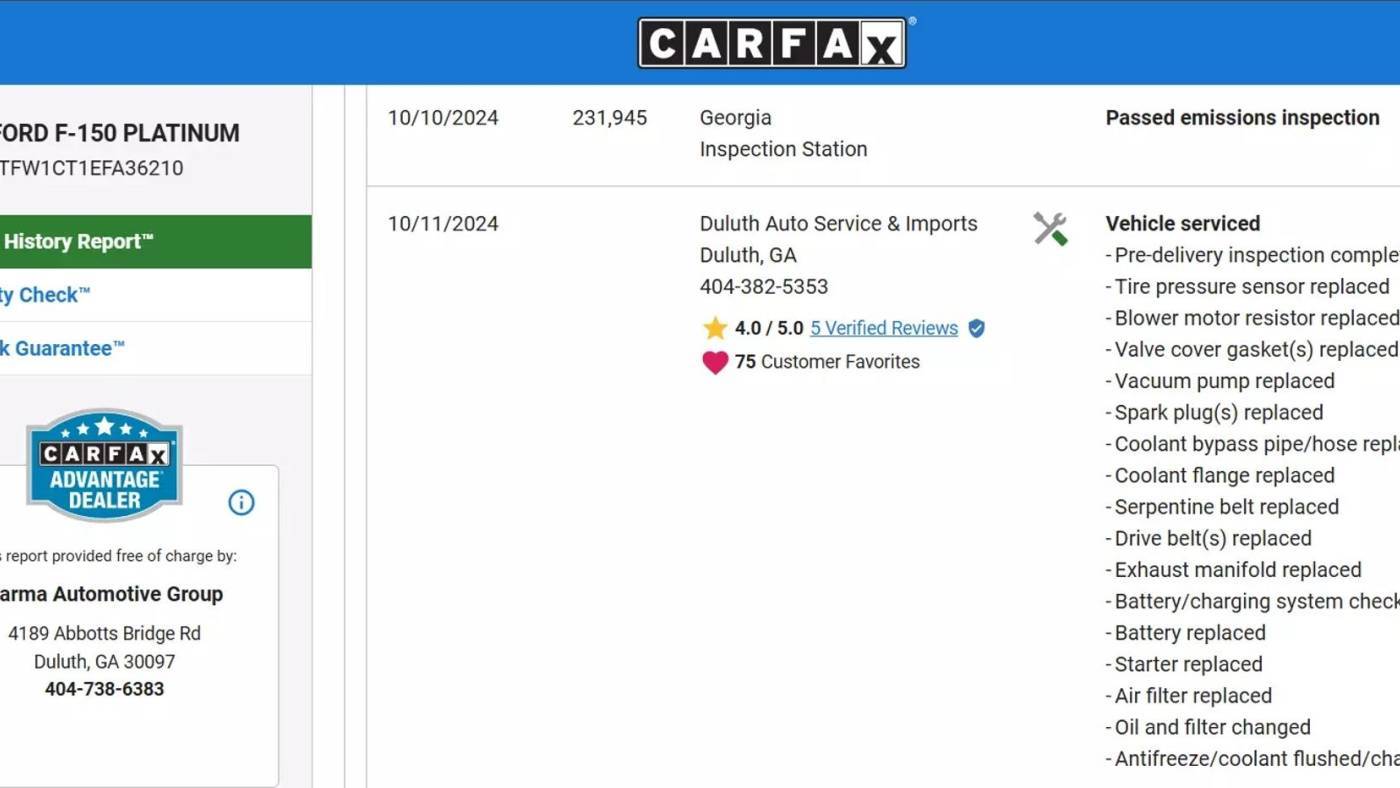Image resolution: width=1400 pixels, height=788 pixels.
Task: Click the Starter replaced line
Action: point(1184,665)
